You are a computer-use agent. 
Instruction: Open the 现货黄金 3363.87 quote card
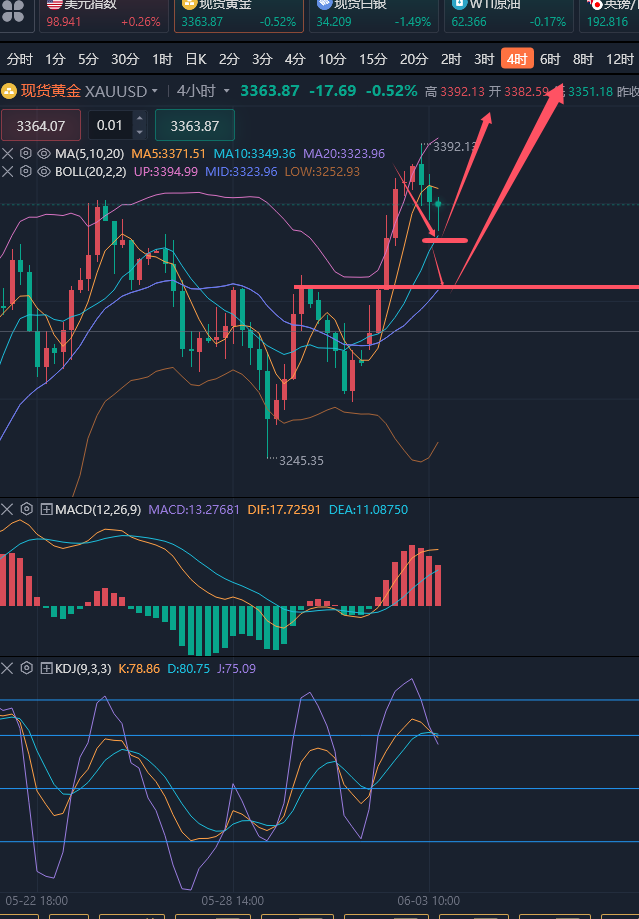[239, 16]
